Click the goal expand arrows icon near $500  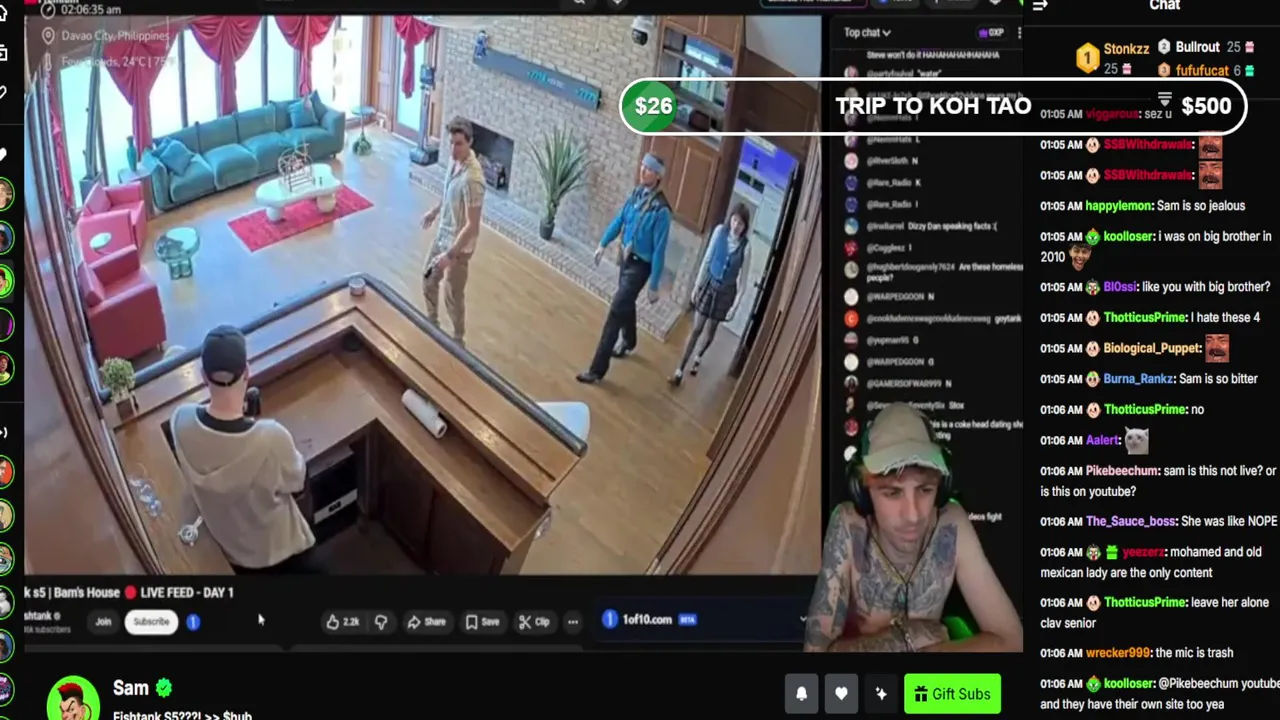click(1164, 100)
